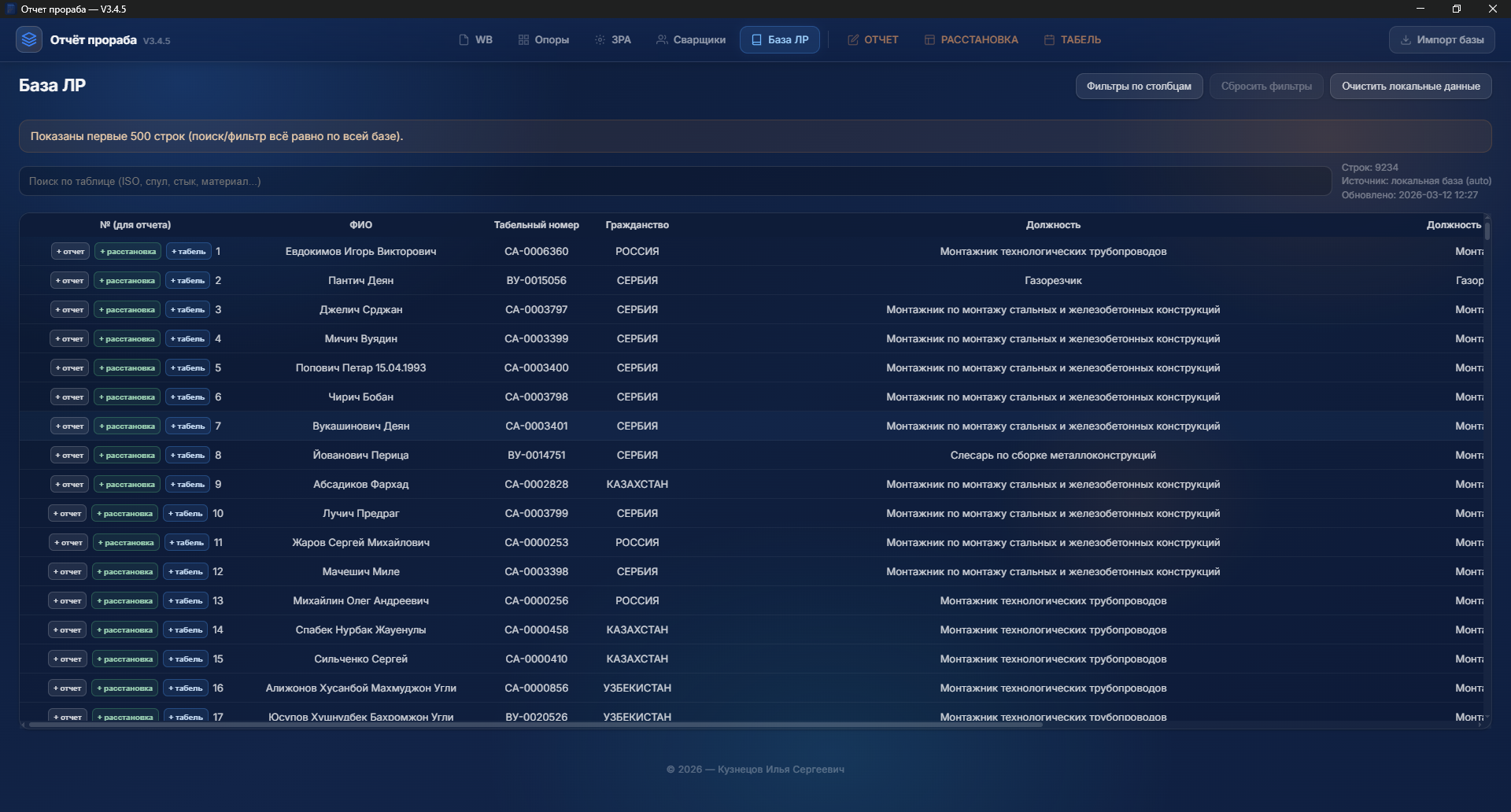The height and width of the screenshot is (812, 1511).
Task: Click the Импорт базы button
Action: point(1441,40)
